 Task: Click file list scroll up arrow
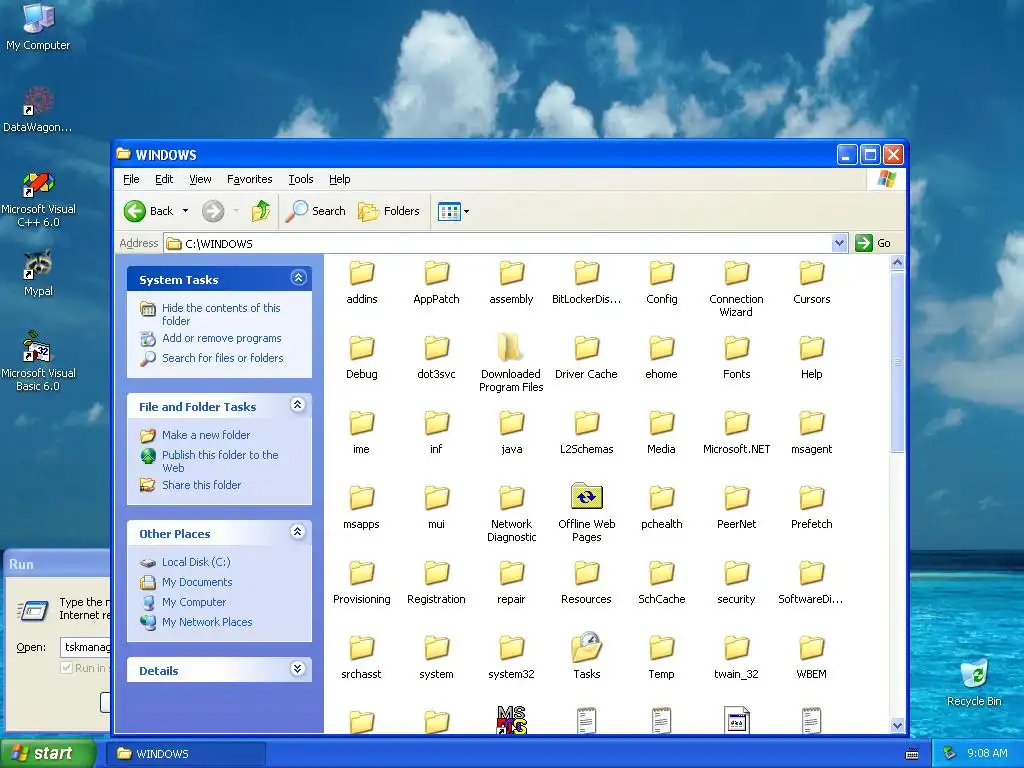coord(897,263)
